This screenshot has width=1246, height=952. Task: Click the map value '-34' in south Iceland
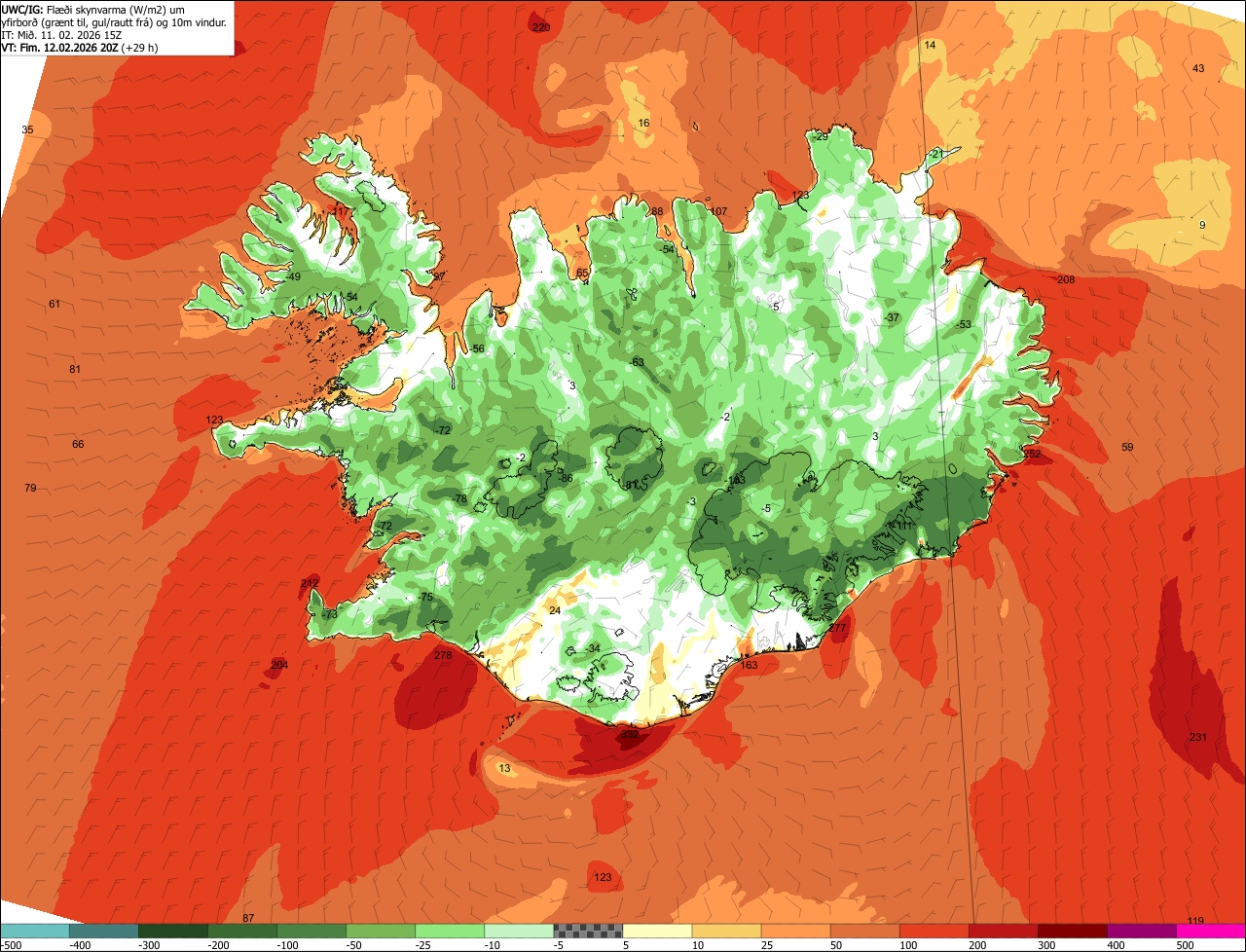[592, 648]
